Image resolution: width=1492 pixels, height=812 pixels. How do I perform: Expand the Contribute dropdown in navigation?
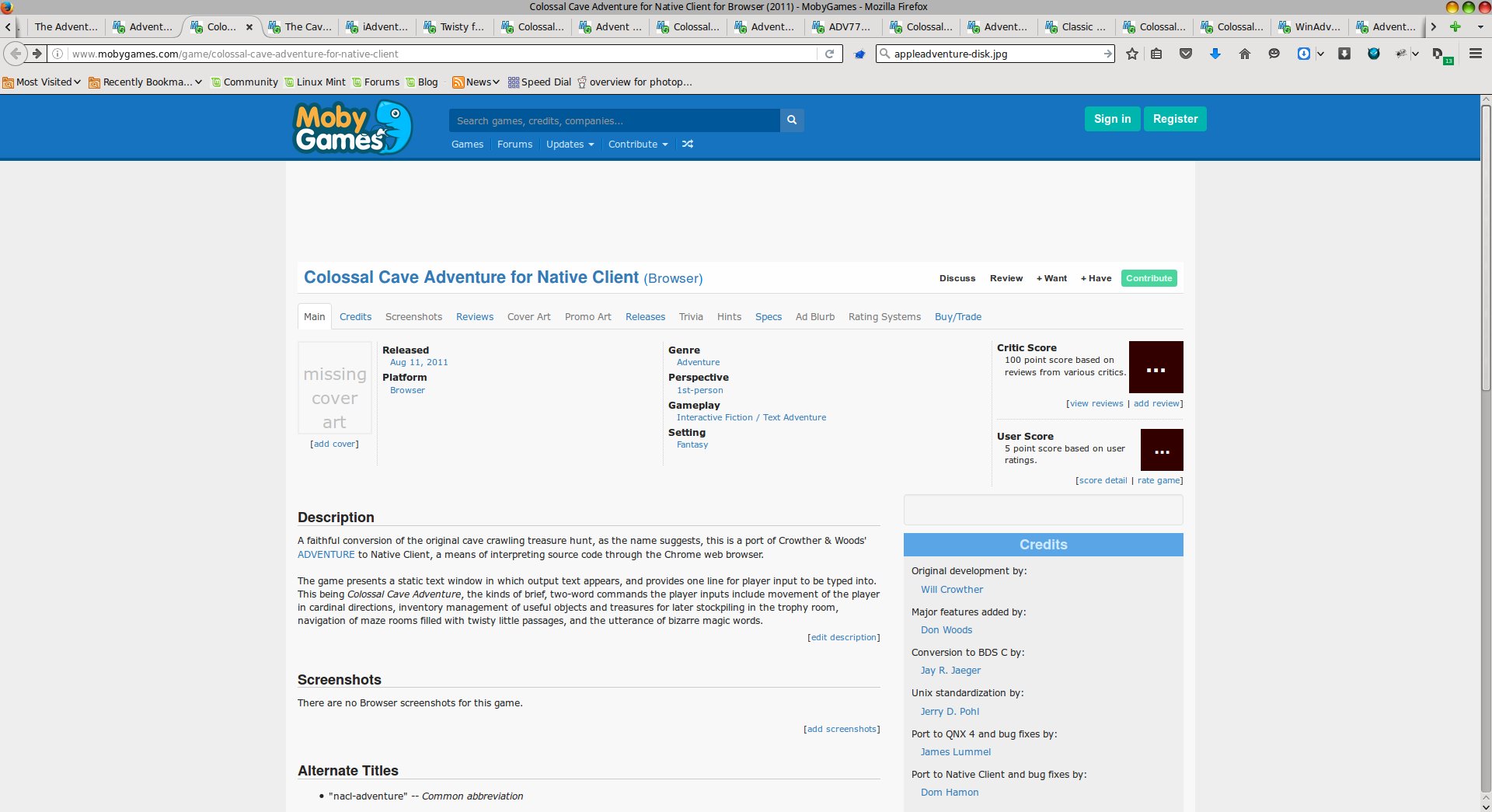[x=637, y=145]
